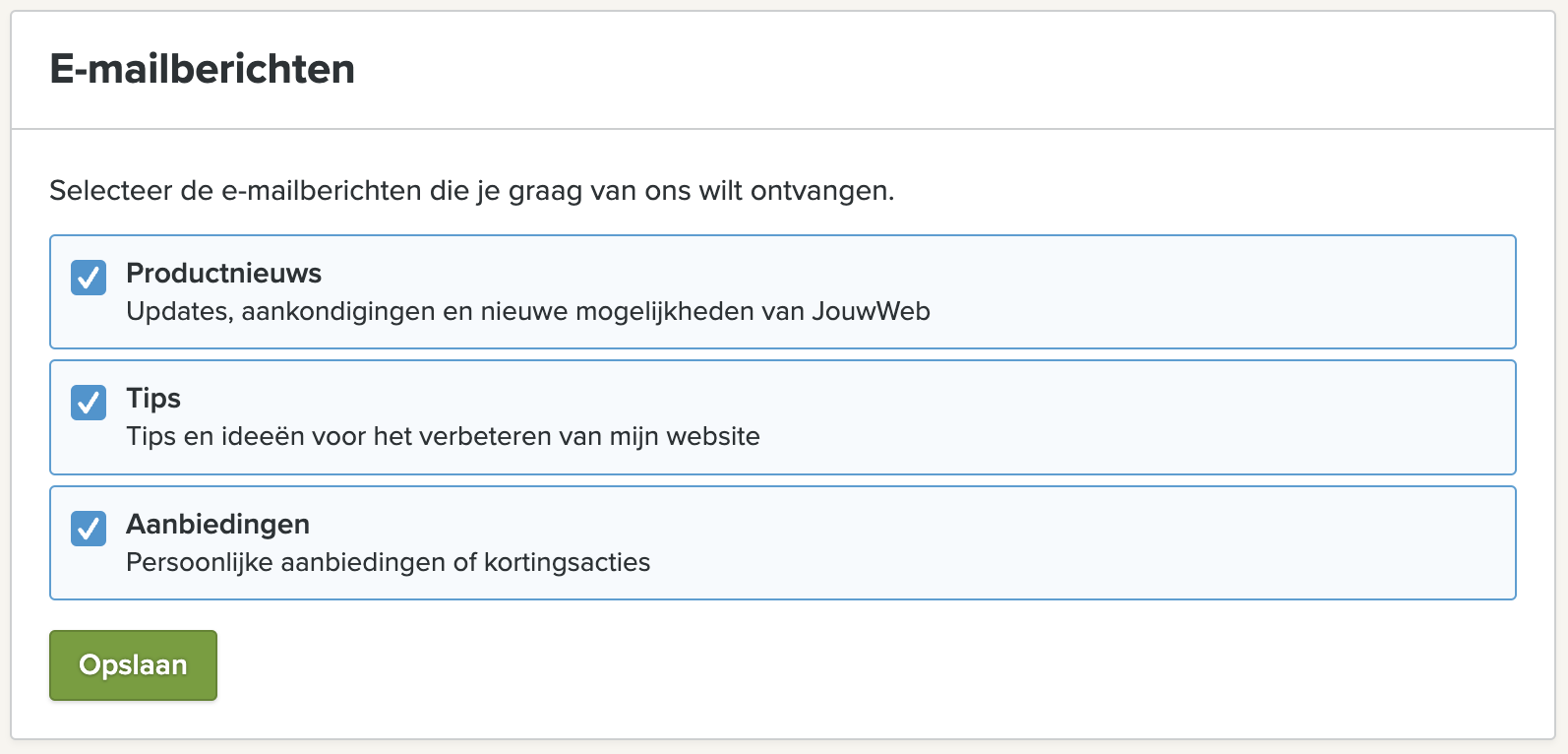The image size is (1568, 754).
Task: Uncheck the Aanbiedingen checkbox
Action: 89,529
